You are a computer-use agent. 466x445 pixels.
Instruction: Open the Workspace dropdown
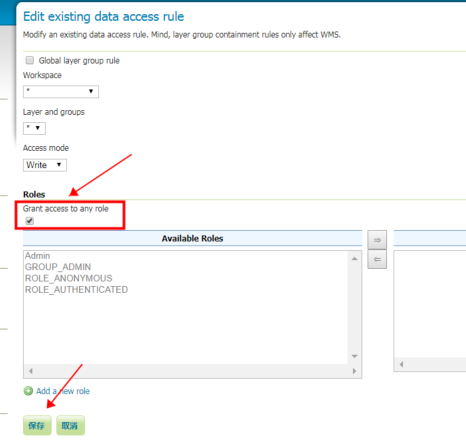(x=61, y=91)
